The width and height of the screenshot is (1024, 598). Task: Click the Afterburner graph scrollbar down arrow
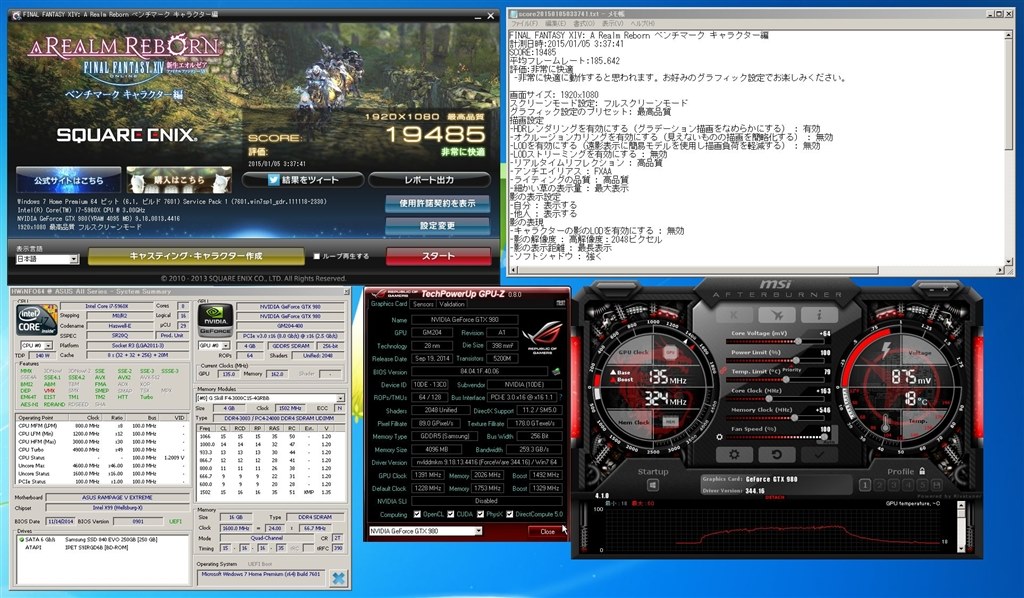tap(961, 550)
